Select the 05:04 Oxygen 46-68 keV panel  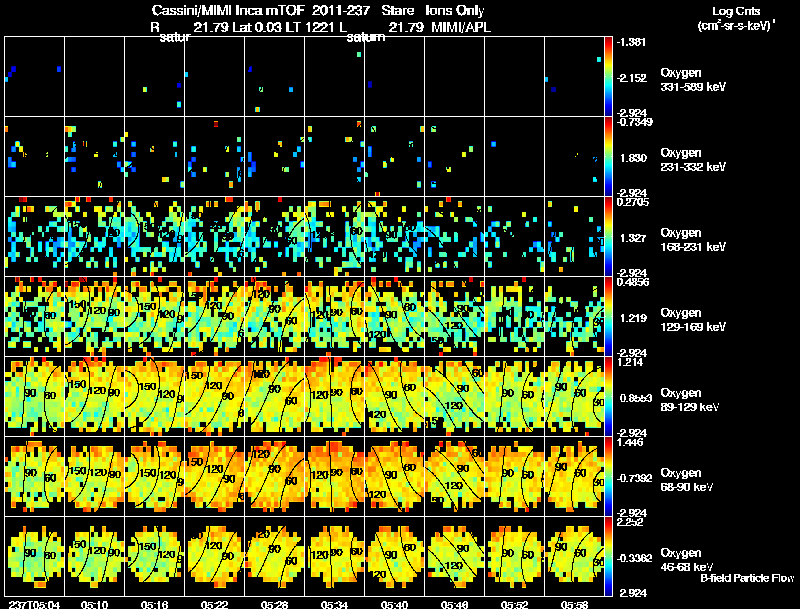coord(35,556)
